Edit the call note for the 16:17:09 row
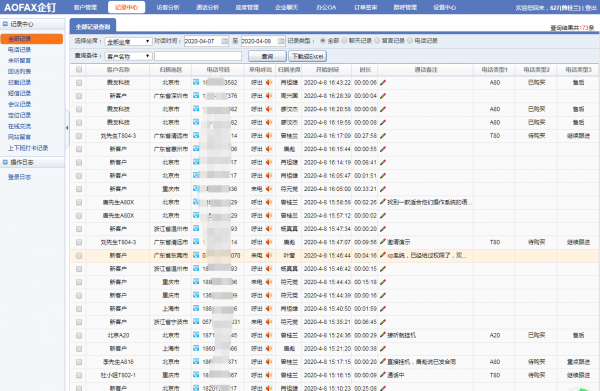The image size is (600, 391). (x=383, y=135)
